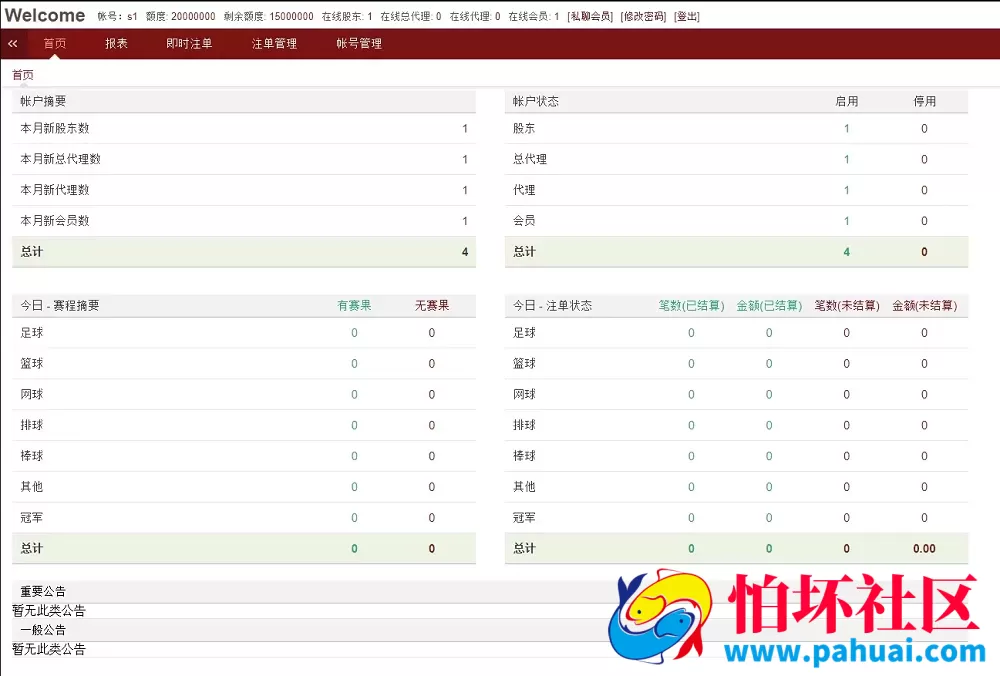Click 笔数(已结算) value for 足球 in 注单状态

[x=691, y=333]
